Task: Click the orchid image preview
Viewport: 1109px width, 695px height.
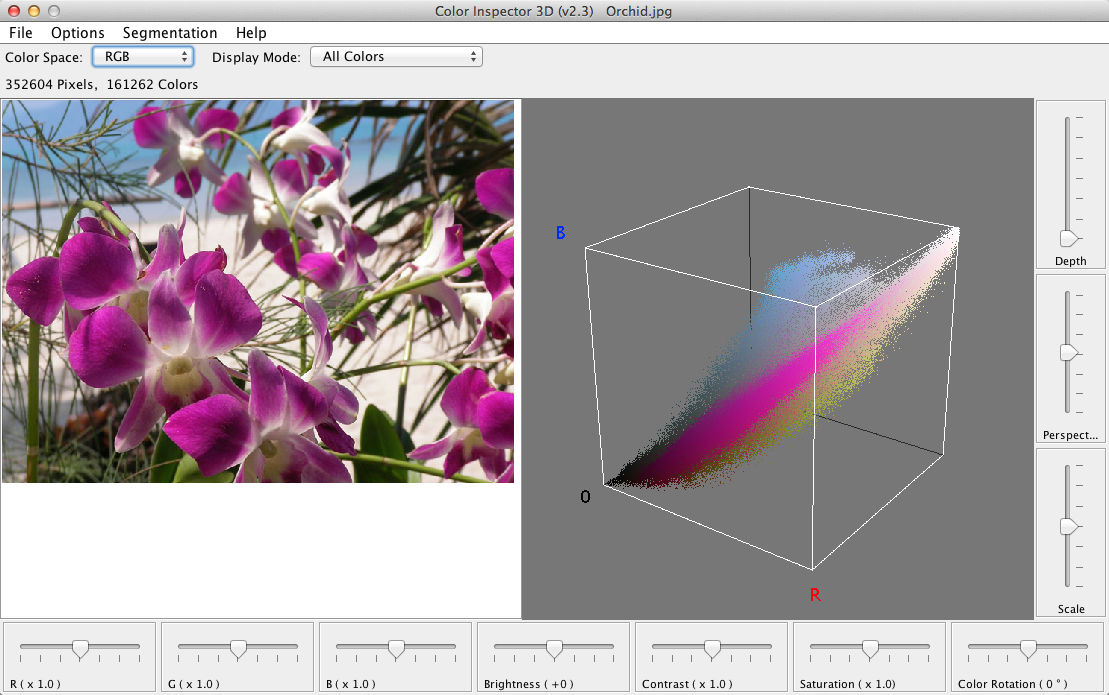Action: (x=258, y=291)
